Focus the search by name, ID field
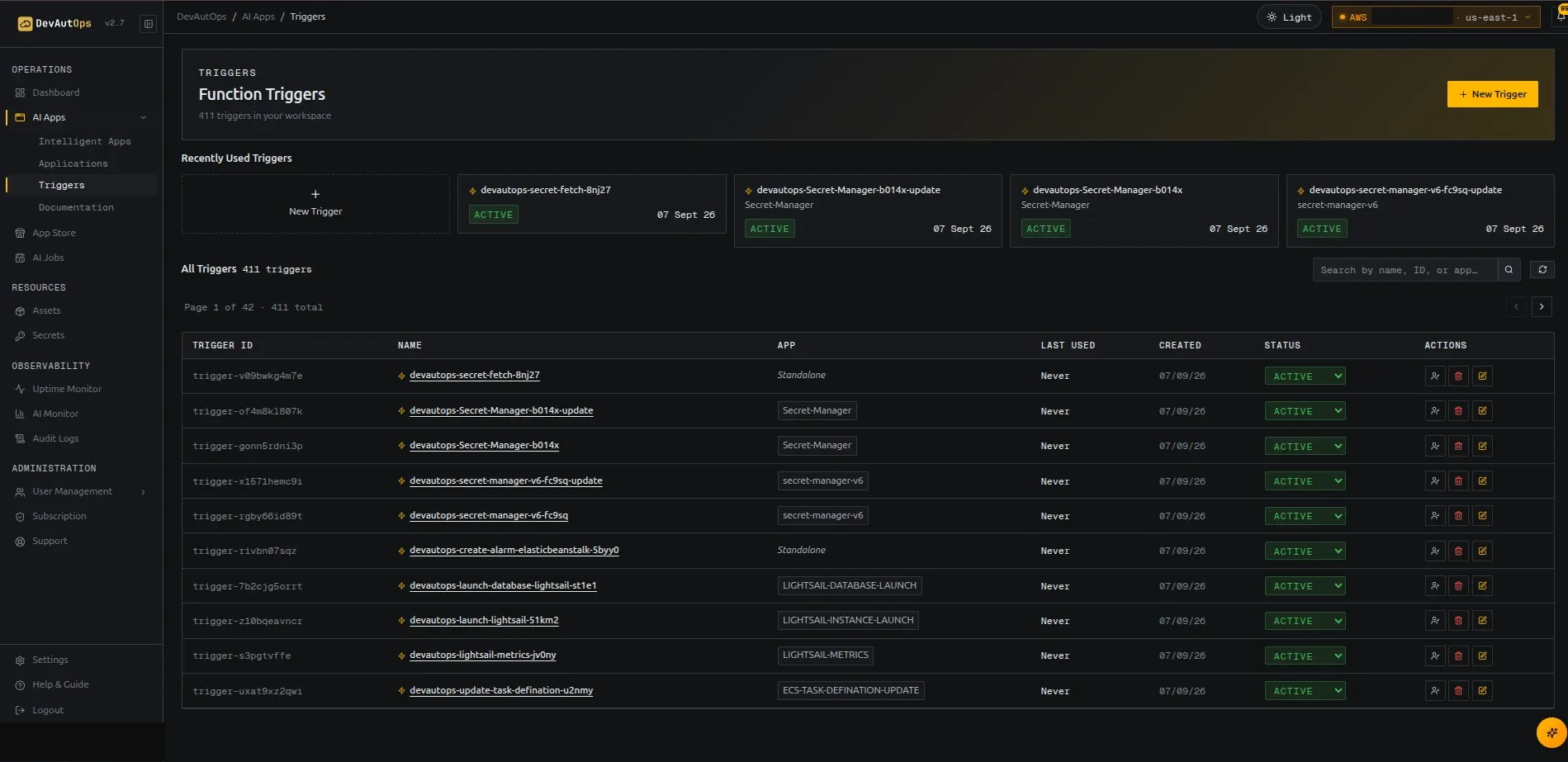Image resolution: width=1568 pixels, height=762 pixels. click(x=1405, y=270)
